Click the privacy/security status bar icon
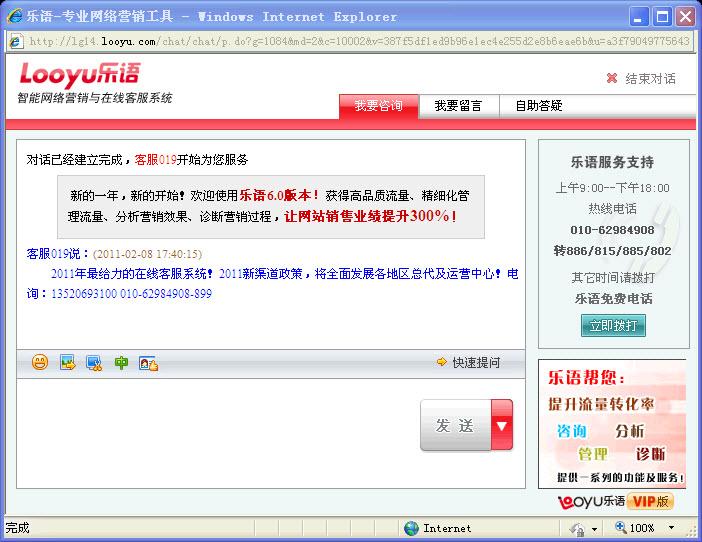The image size is (702, 542). coord(577,529)
